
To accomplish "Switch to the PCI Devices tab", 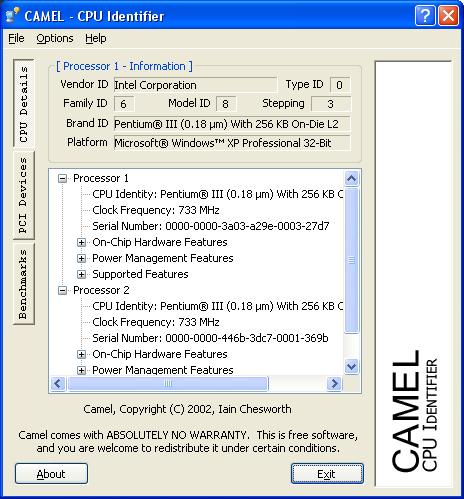I will pyautogui.click(x=23, y=195).
